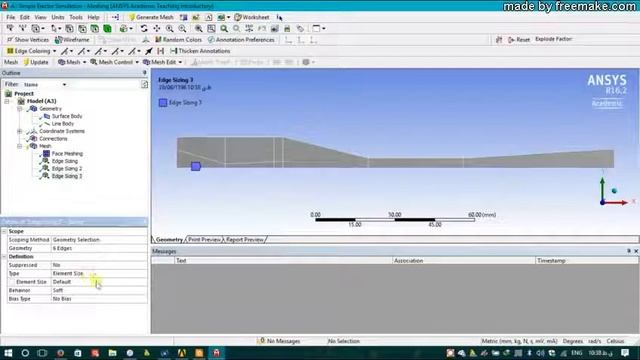Expand the Coordinate Systems node
This screenshot has width=640, height=360.
(x=19, y=131)
